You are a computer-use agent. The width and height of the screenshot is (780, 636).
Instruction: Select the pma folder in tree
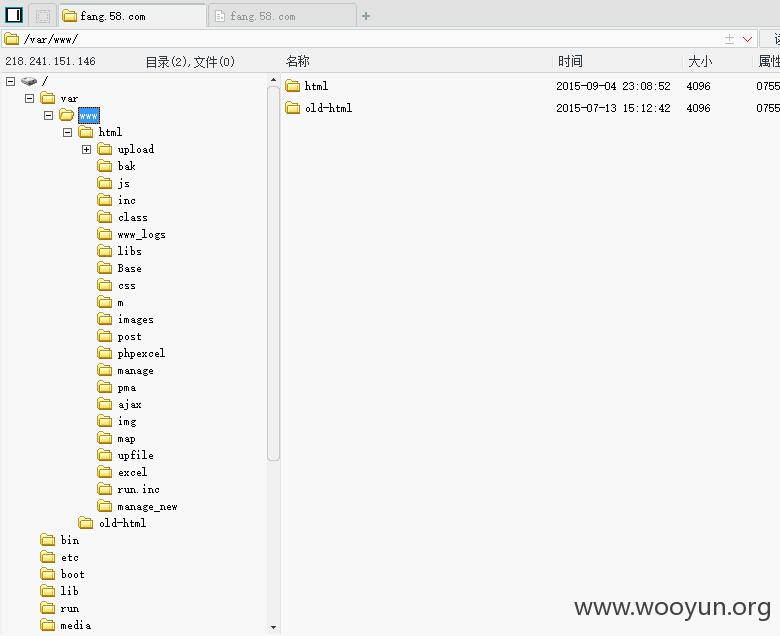pyautogui.click(x=127, y=388)
